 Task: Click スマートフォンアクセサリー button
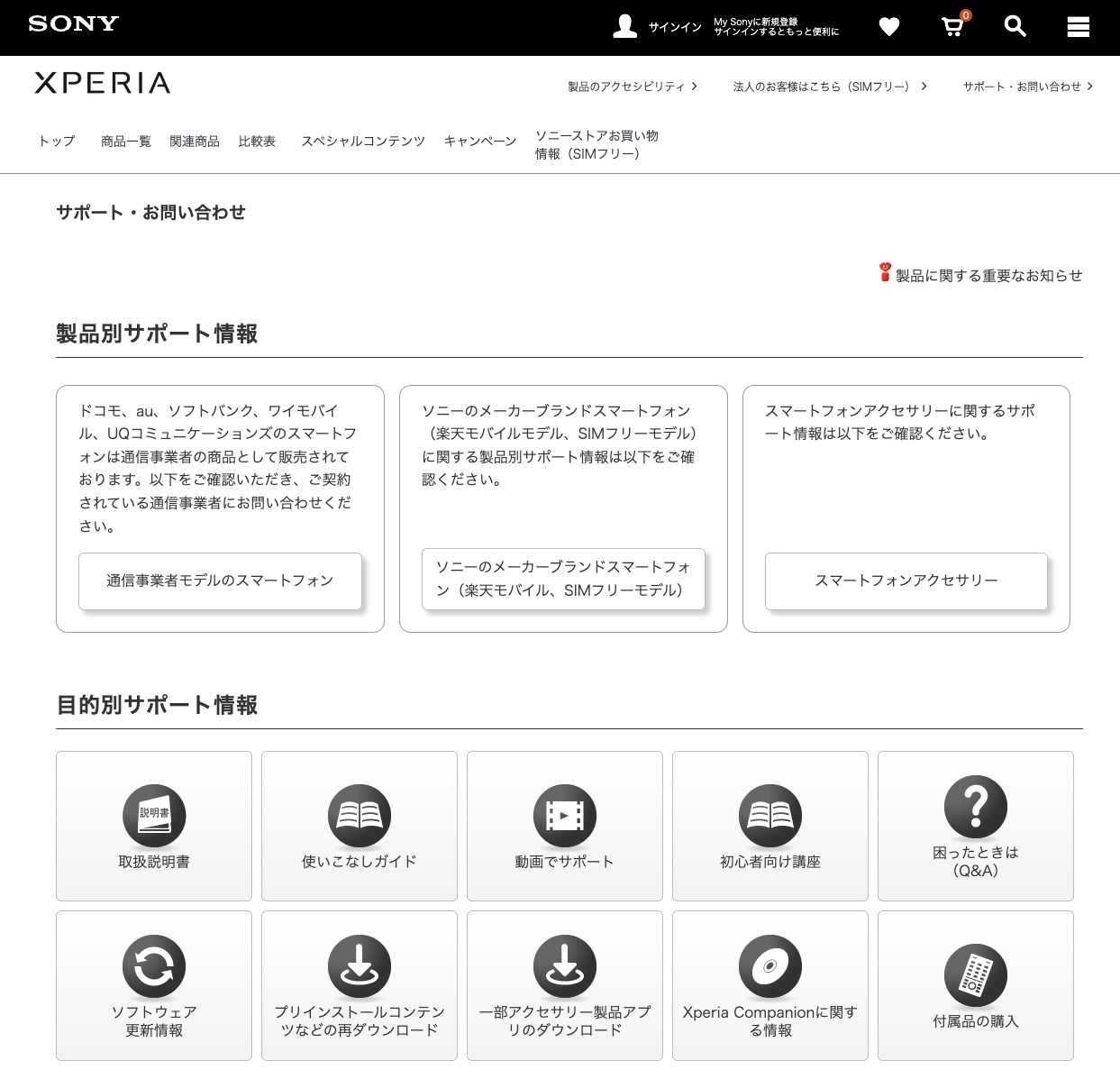906,581
